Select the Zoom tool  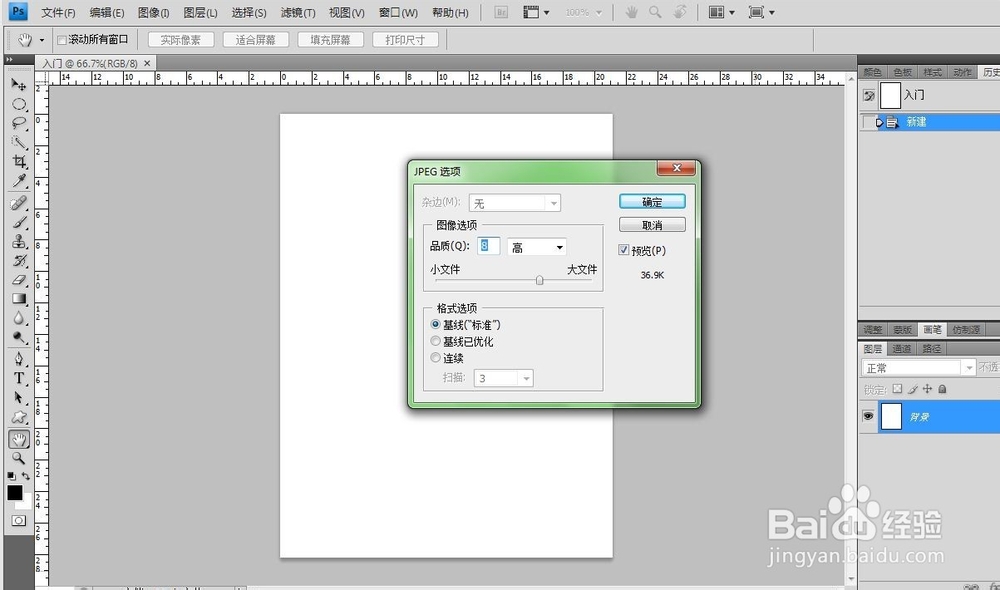click(20, 457)
